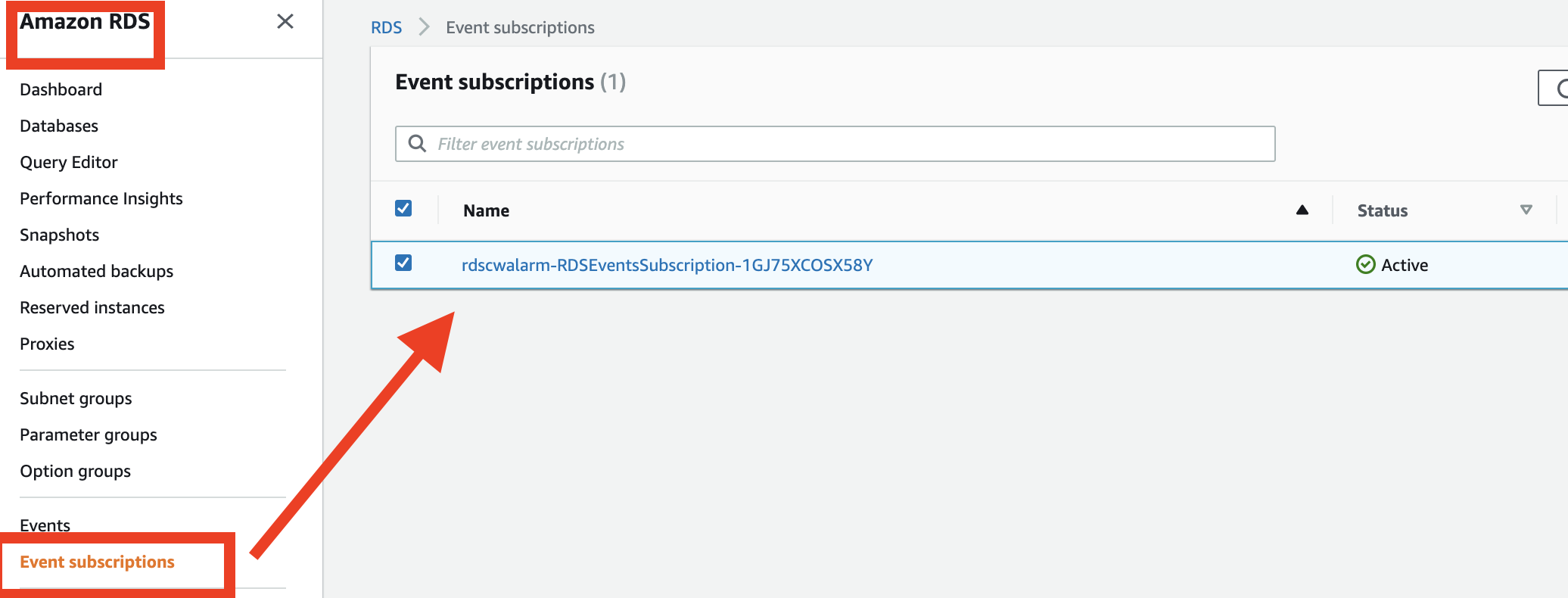Open Events in the sidebar
This screenshot has height=598, width=1568.
coord(45,525)
